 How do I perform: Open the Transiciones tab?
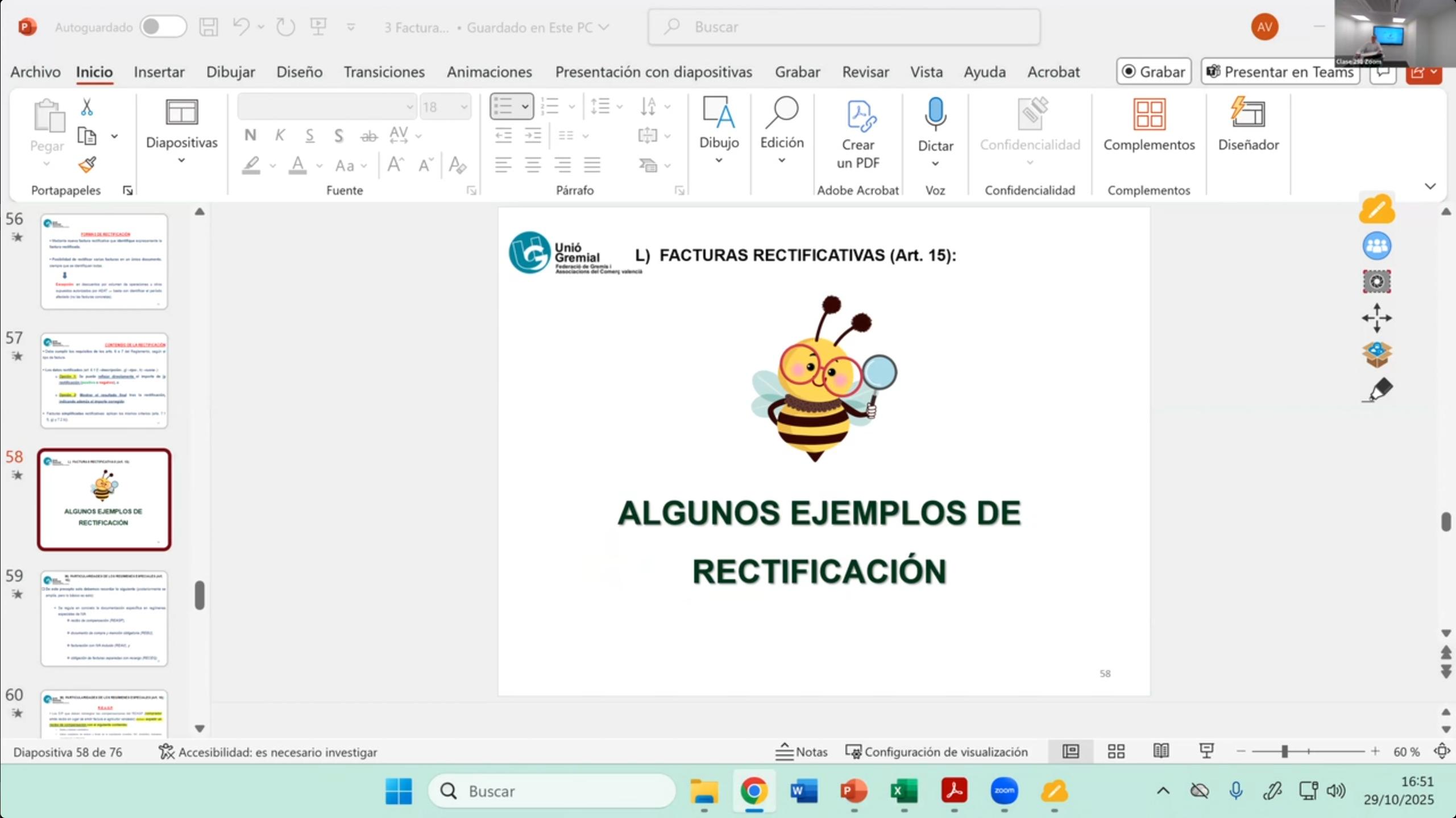384,72
